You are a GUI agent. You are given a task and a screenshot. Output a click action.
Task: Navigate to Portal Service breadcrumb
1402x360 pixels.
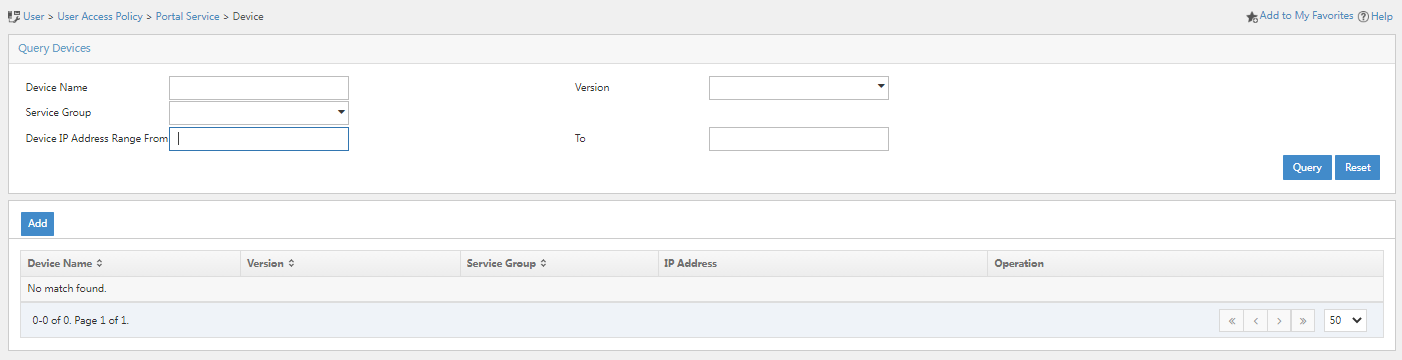187,17
